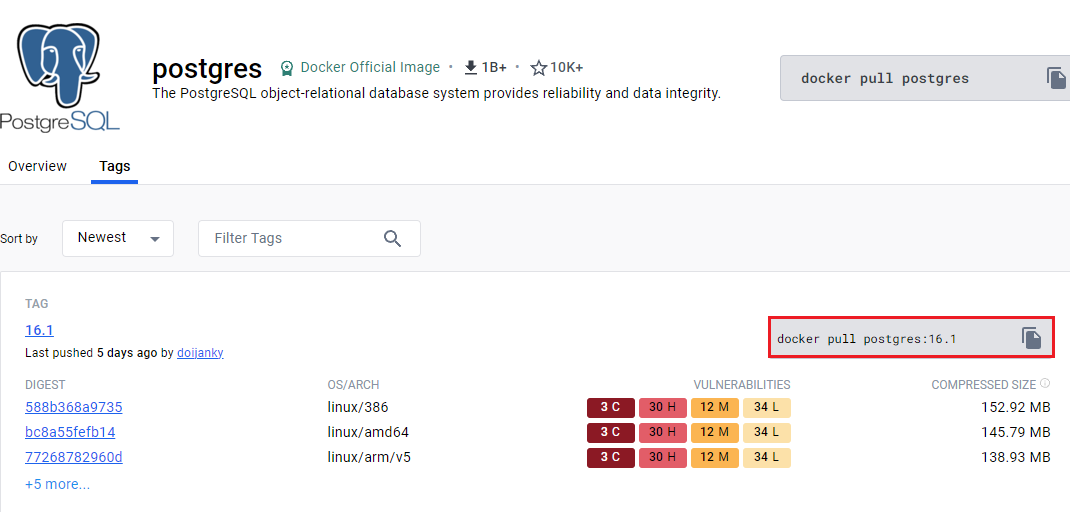This screenshot has height=512, width=1070.
Task: Click the search magnifier in Filter Tags
Action: [392, 238]
